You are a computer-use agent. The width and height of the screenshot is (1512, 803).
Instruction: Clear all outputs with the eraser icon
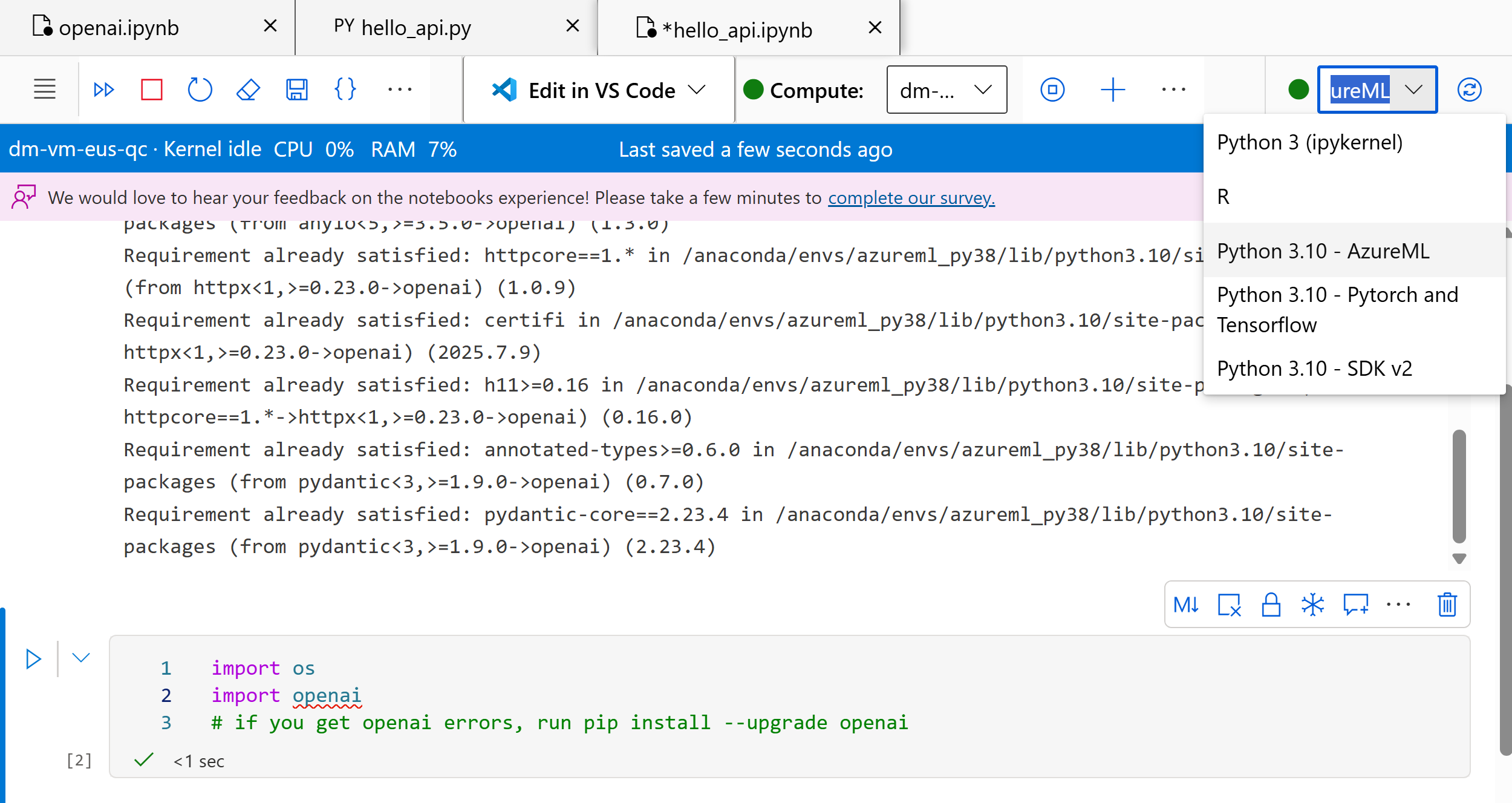tap(248, 90)
